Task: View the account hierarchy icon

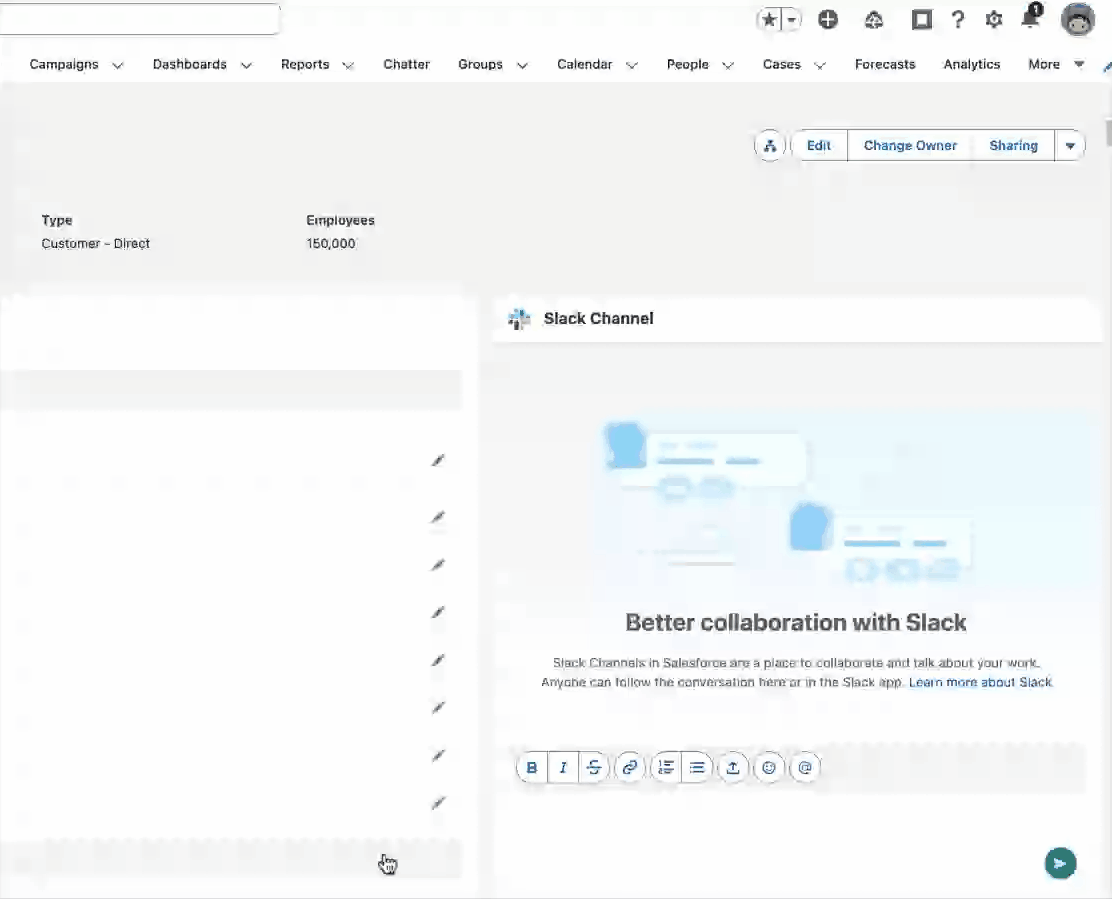Action: 769,146
